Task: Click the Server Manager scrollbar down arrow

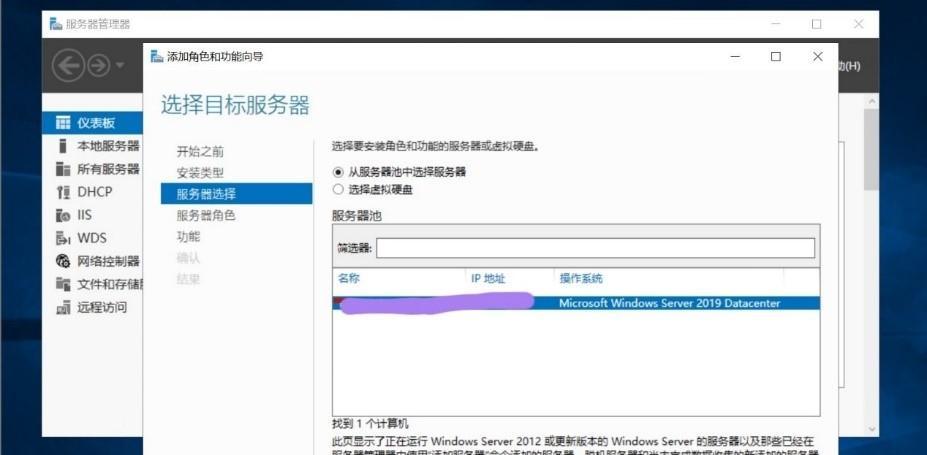Action: point(871,430)
